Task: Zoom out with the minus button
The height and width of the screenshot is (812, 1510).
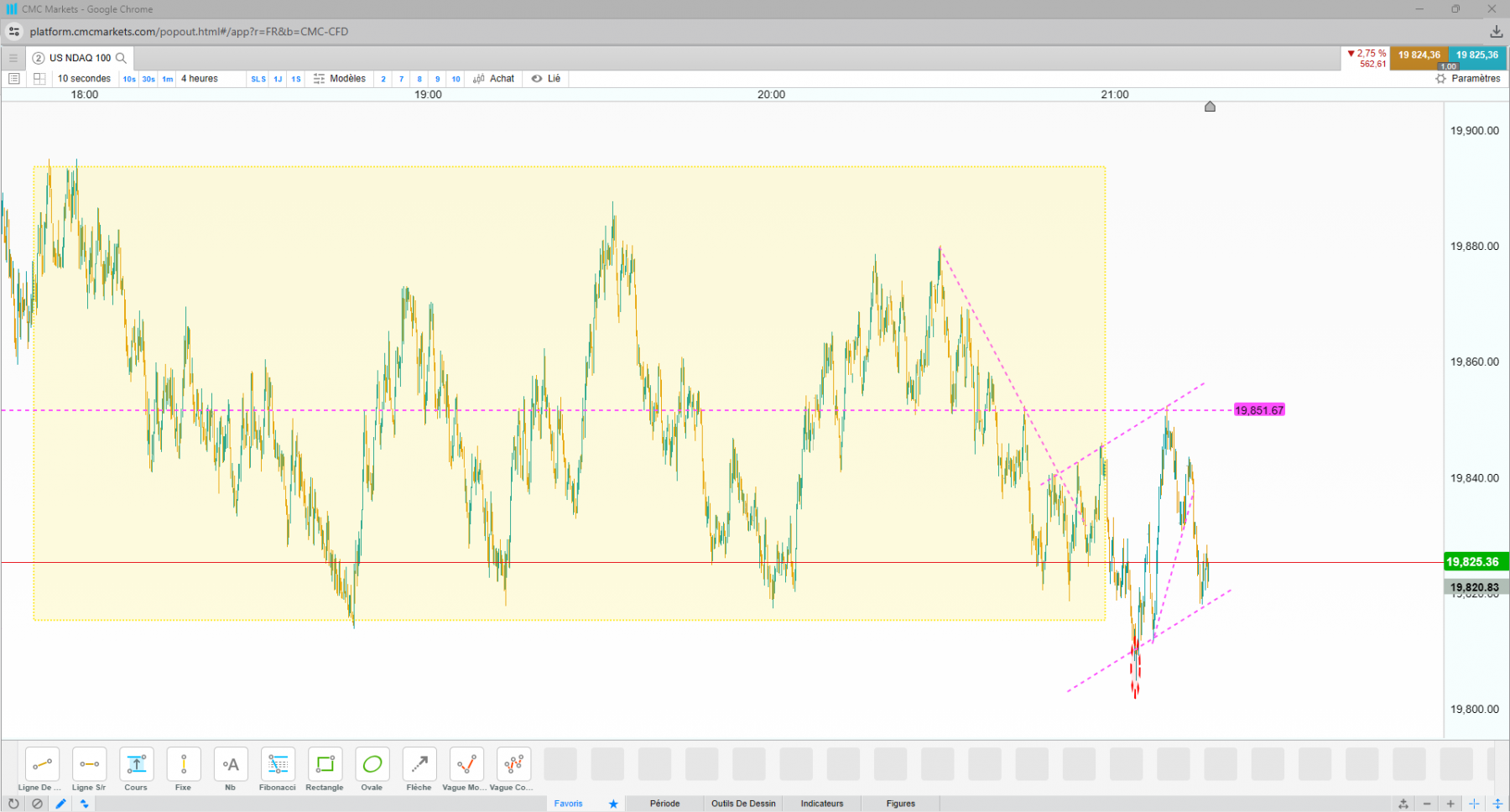Action: click(x=1427, y=804)
